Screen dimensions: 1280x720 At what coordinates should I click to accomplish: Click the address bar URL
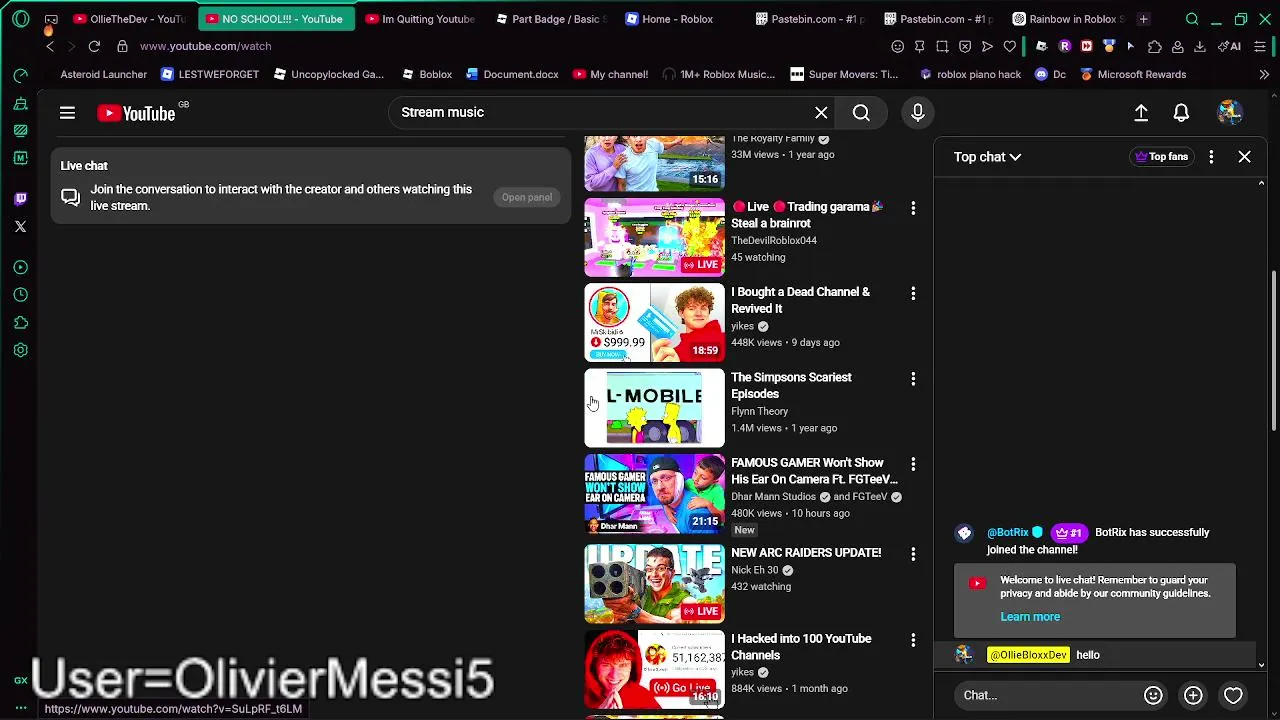coord(206,46)
